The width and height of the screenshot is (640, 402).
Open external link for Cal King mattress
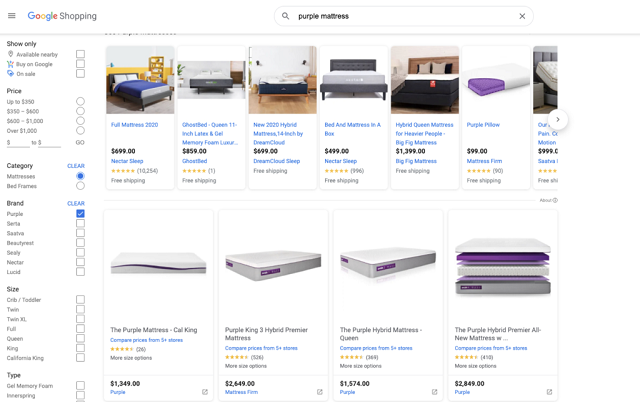[x=205, y=392]
